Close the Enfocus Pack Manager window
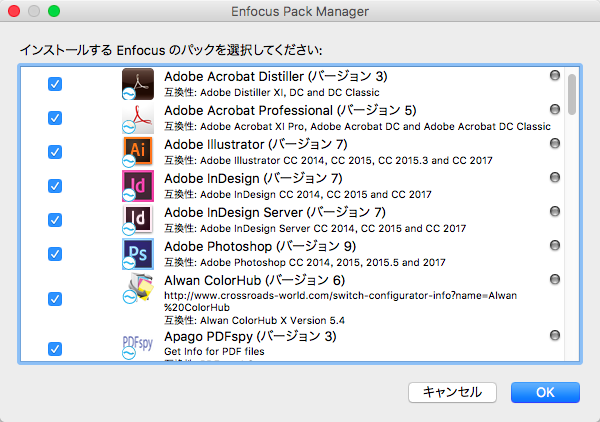The image size is (600, 422). pyautogui.click(x=14, y=11)
